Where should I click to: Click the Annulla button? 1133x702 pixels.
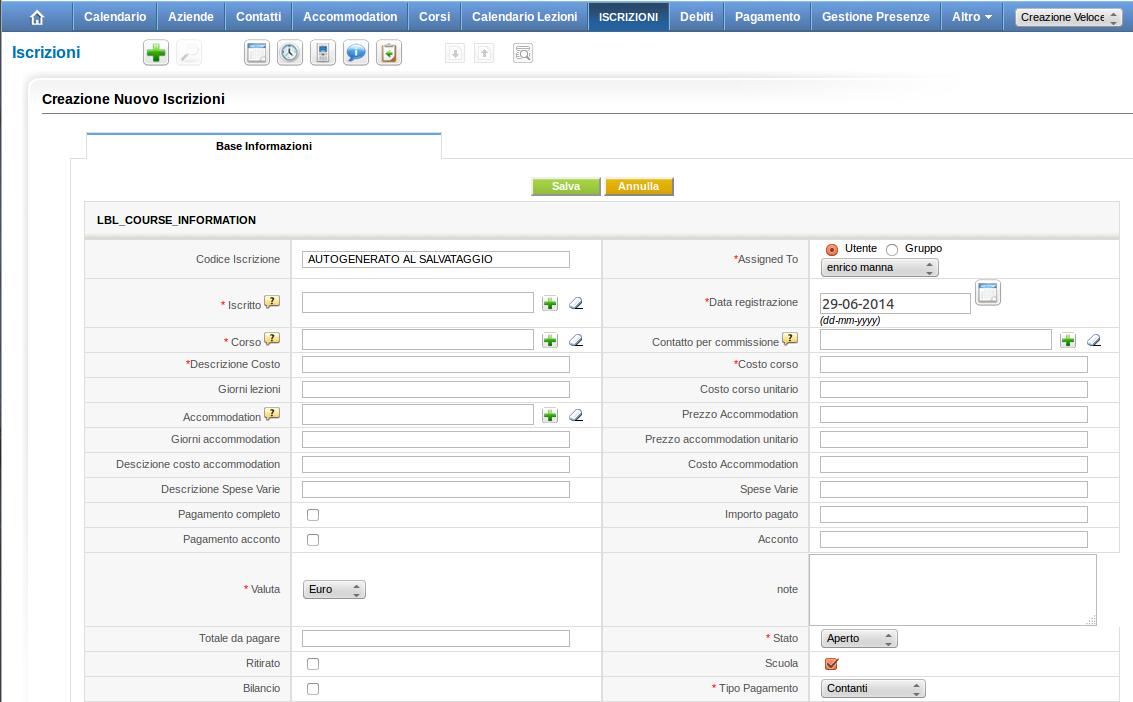click(x=638, y=187)
